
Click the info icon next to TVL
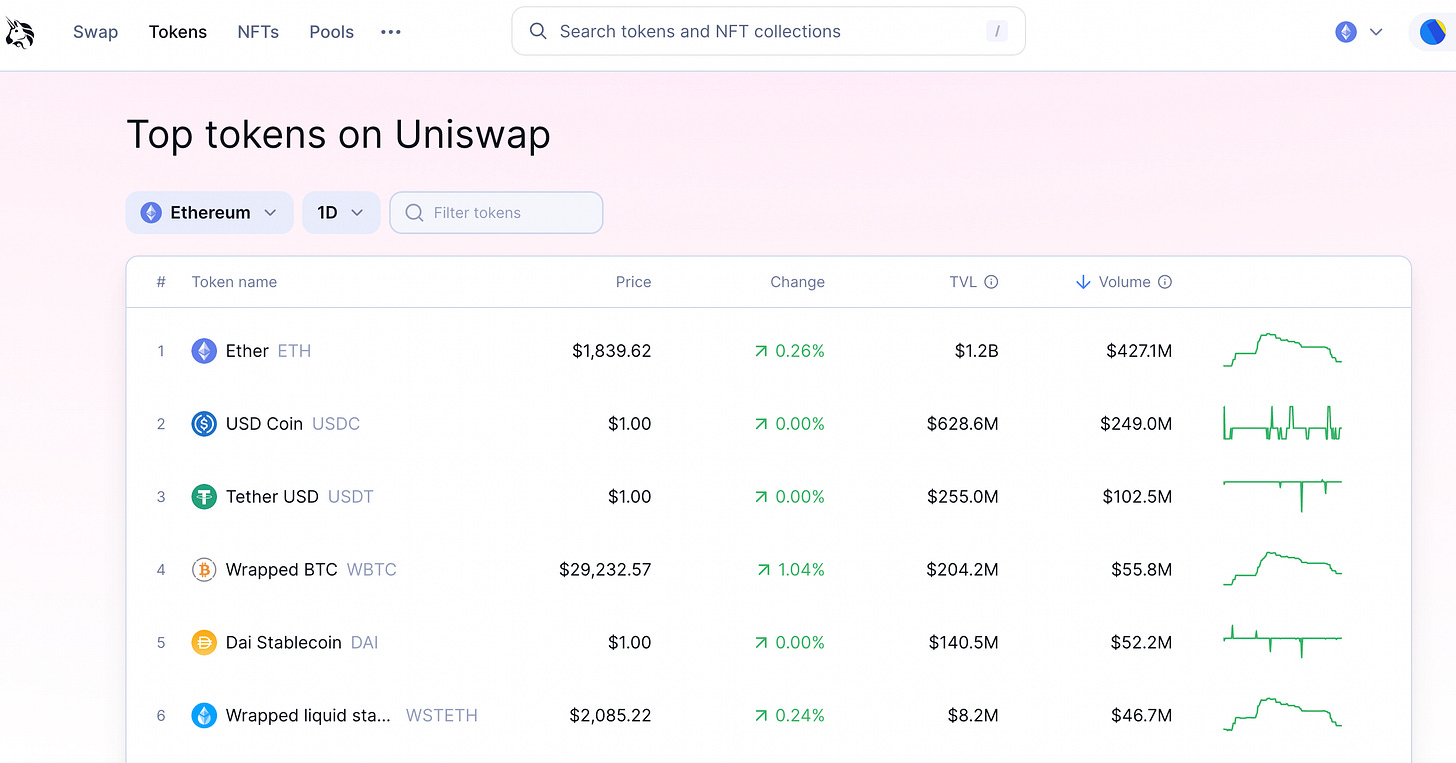click(x=991, y=282)
